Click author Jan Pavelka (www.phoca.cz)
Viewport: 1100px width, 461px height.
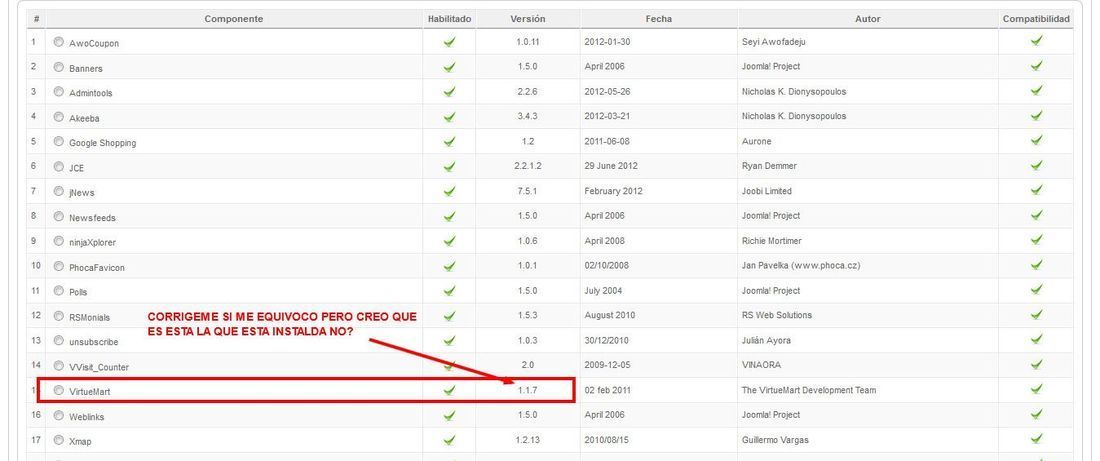point(800,265)
